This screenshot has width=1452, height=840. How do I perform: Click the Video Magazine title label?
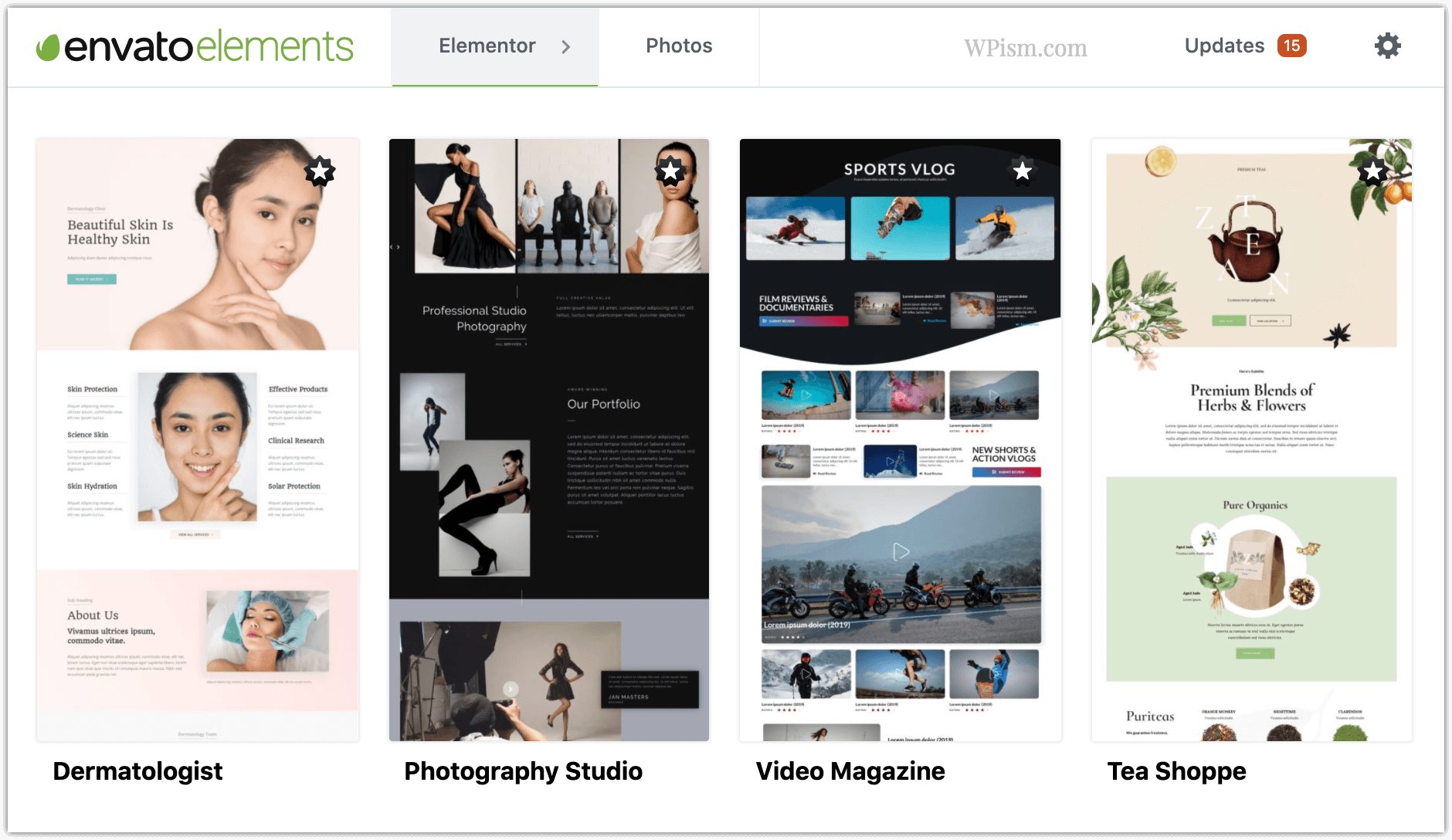tap(850, 771)
